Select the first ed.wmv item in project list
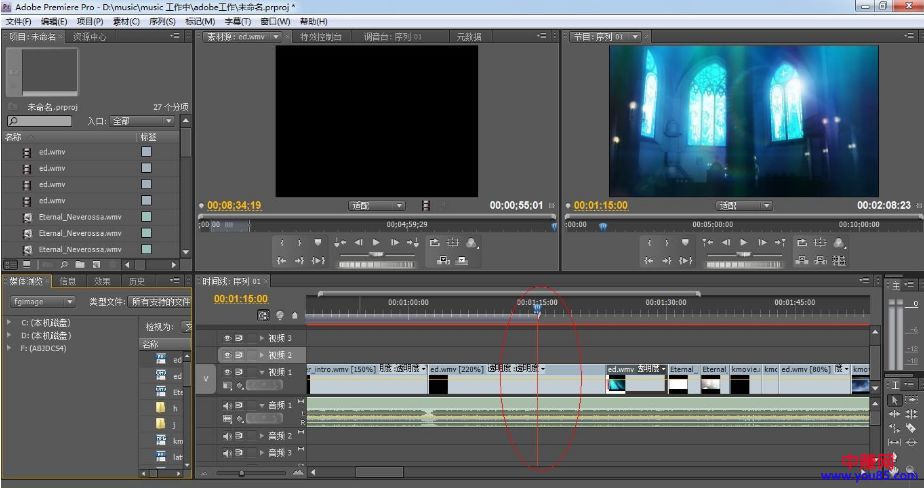 tap(52, 152)
